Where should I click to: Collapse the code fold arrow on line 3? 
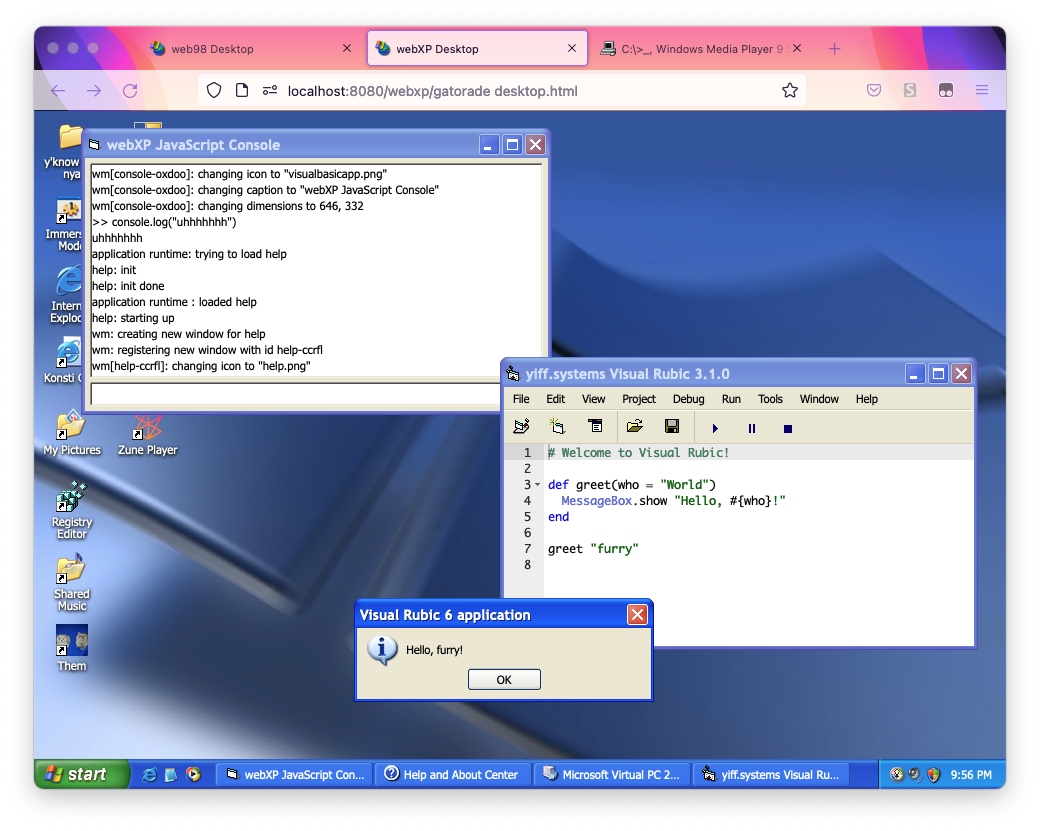[x=538, y=485]
